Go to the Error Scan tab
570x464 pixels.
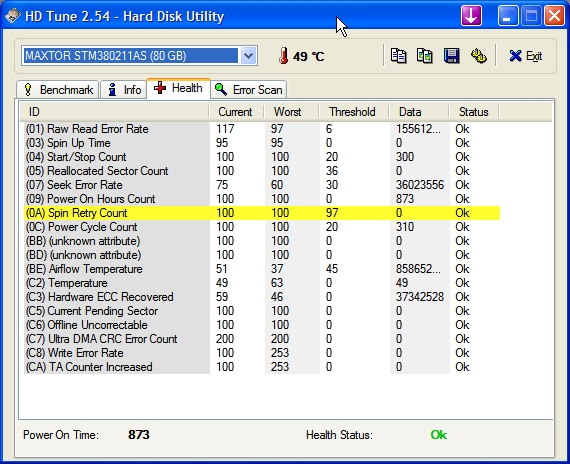pos(249,89)
